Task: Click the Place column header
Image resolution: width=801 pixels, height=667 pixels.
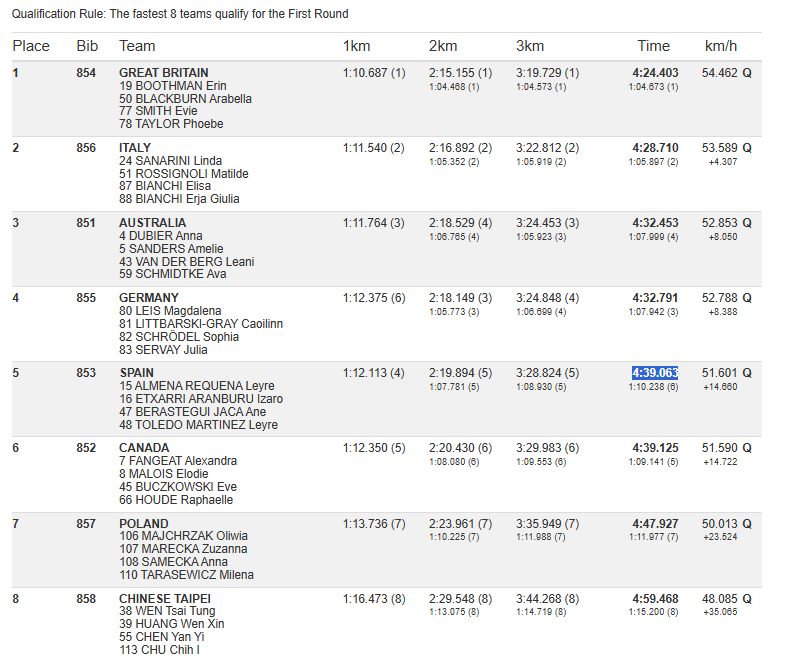Action: click(x=31, y=46)
